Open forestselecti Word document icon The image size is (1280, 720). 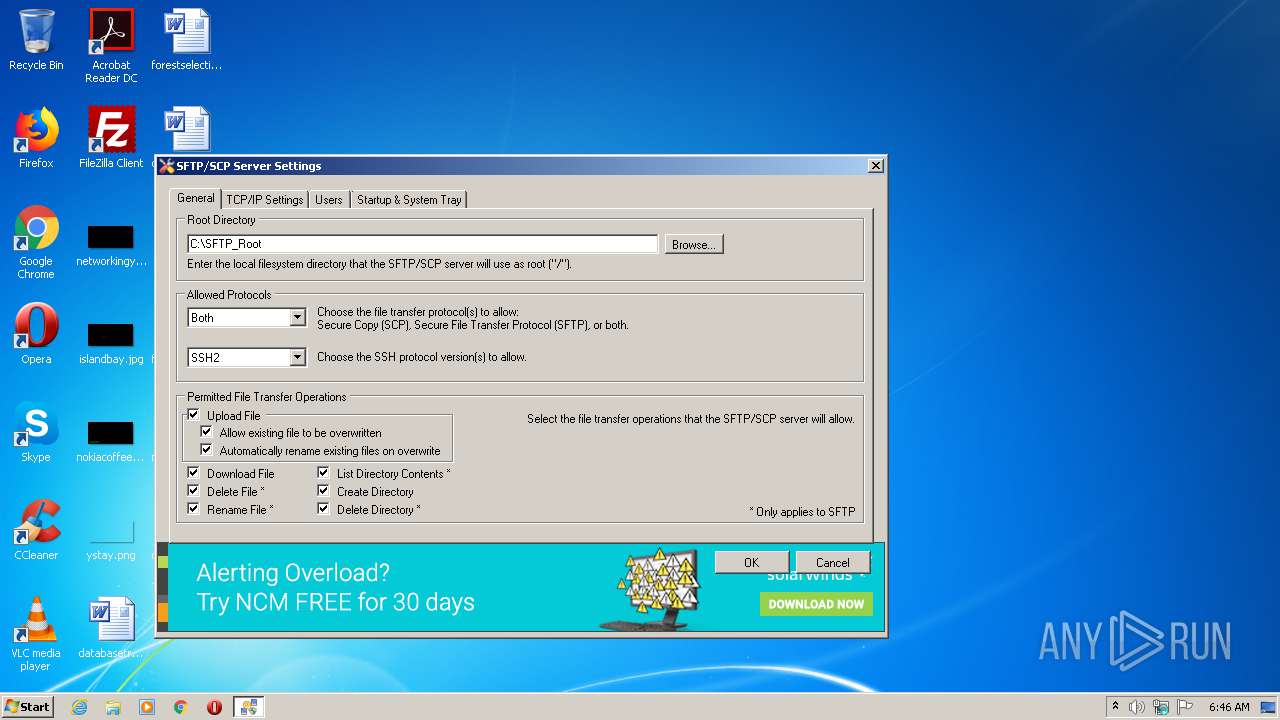click(x=186, y=40)
